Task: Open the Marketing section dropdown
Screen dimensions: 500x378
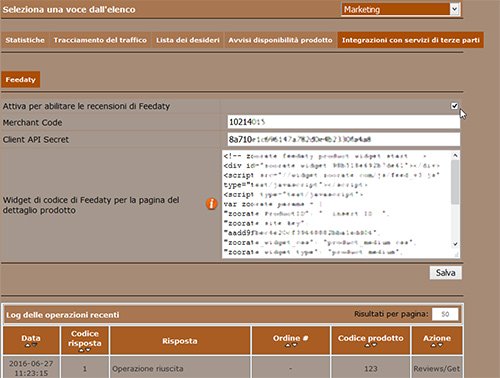Action: (x=401, y=9)
